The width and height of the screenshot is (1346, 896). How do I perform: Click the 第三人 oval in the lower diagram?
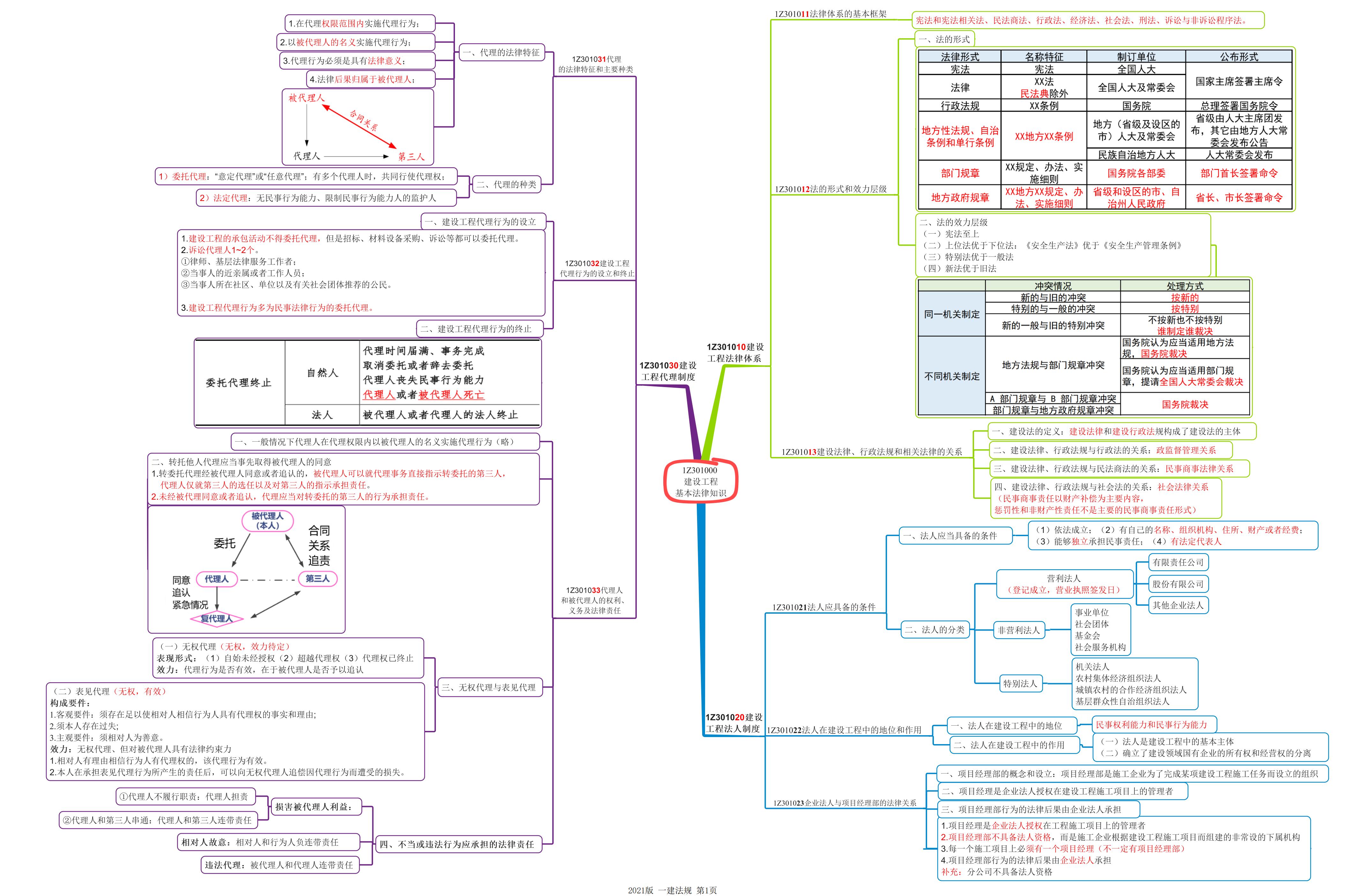pyautogui.click(x=318, y=578)
